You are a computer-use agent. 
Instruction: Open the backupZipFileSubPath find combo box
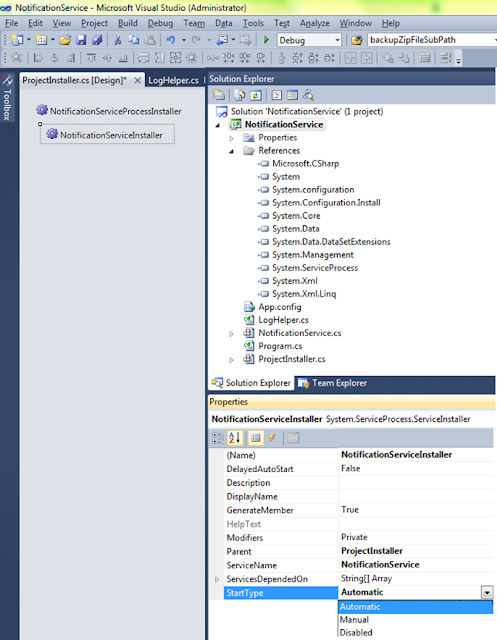click(432, 40)
